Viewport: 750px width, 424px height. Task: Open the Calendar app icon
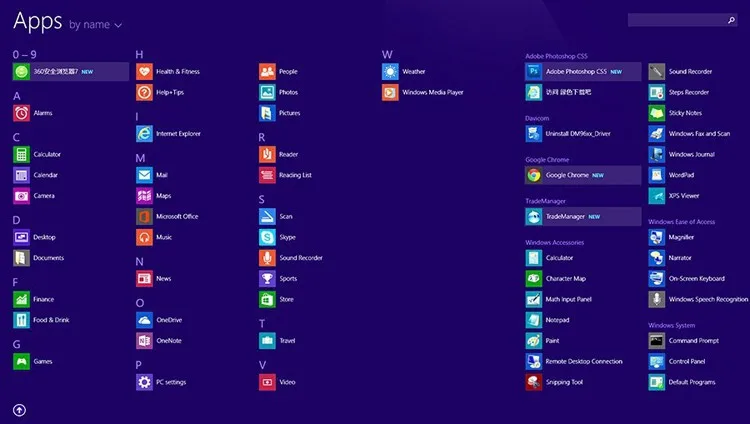(21, 175)
